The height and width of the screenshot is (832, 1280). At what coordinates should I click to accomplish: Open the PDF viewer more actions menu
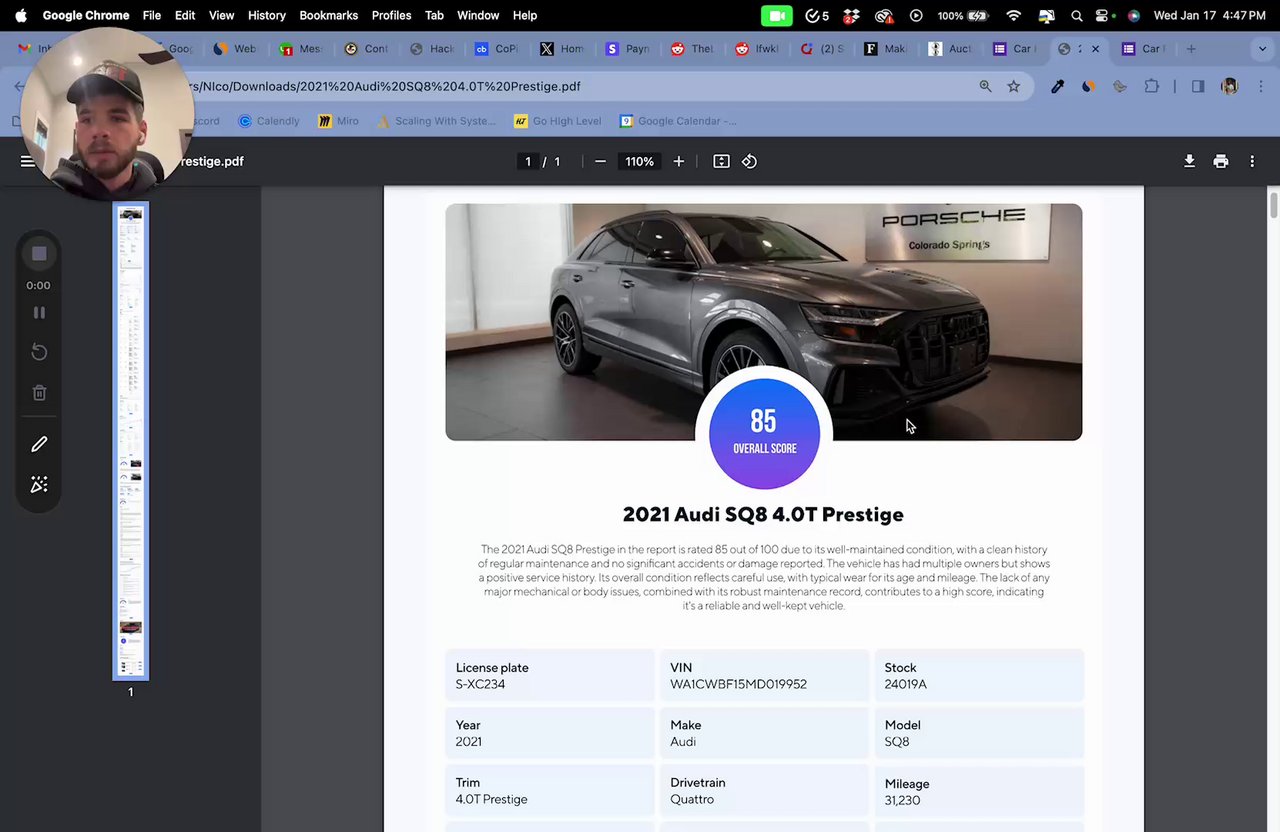click(x=1252, y=161)
